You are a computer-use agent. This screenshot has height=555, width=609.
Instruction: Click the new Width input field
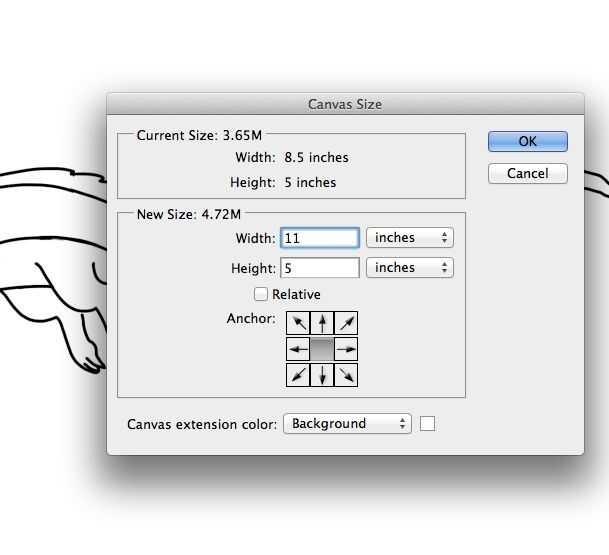pos(320,238)
